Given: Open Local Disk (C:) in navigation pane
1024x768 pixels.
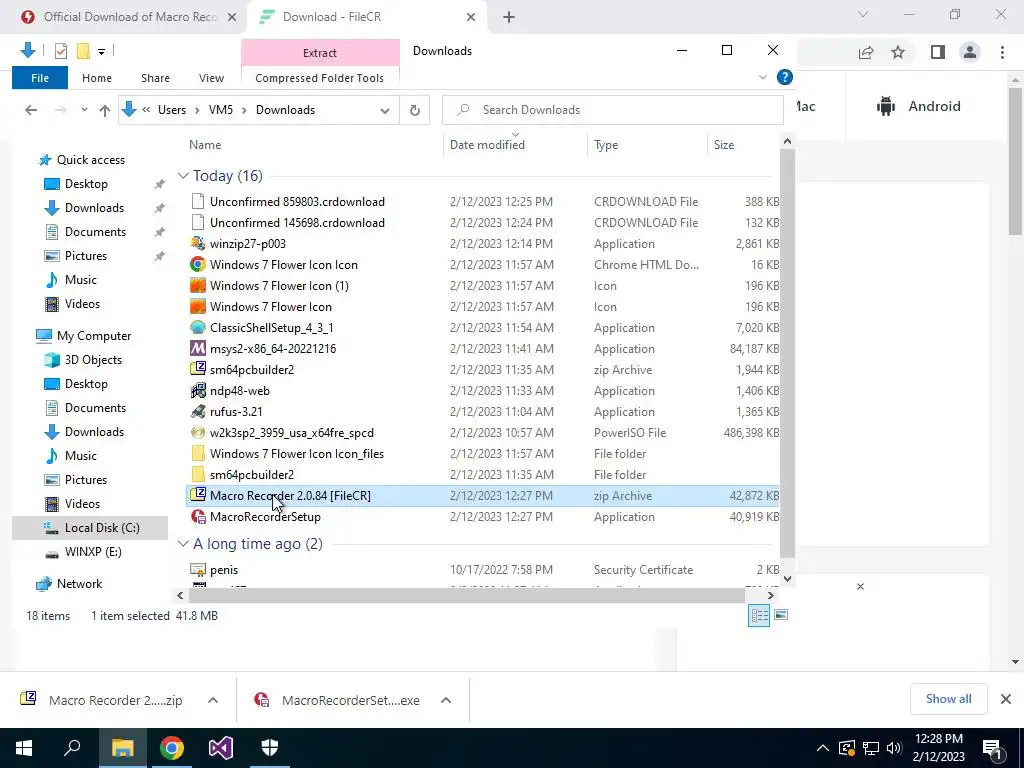Looking at the screenshot, I should (102, 528).
